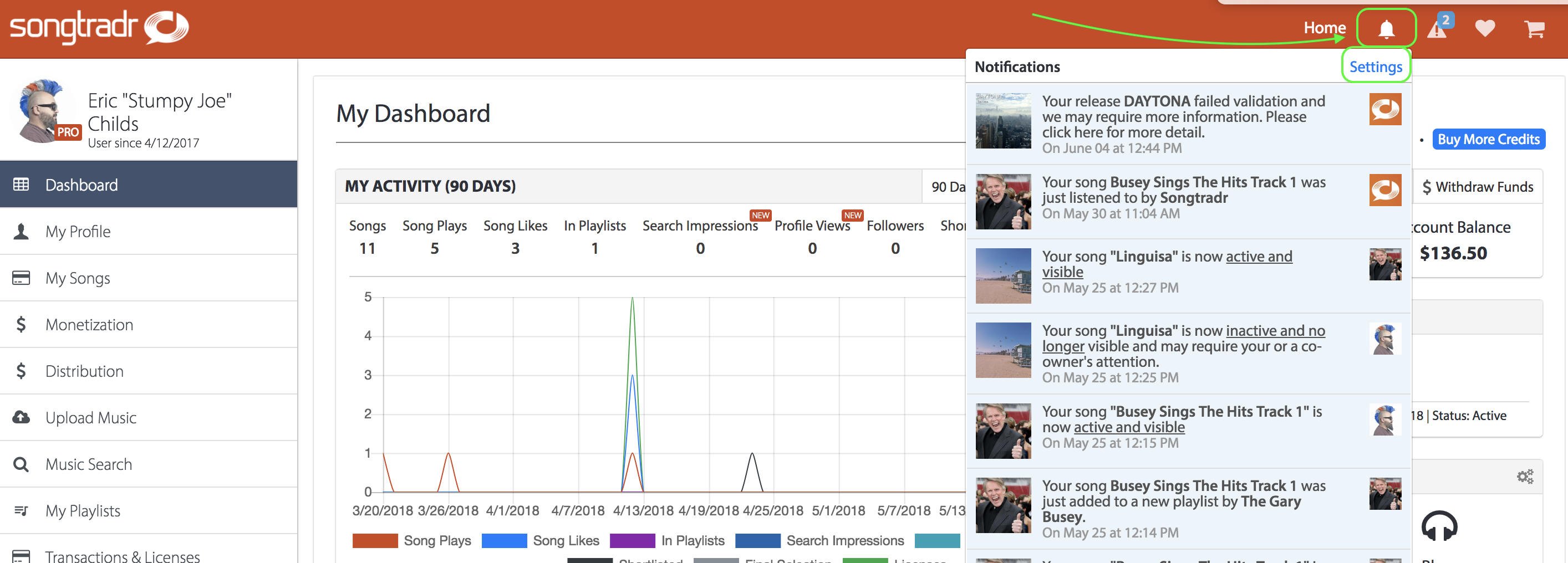This screenshot has width=1568, height=563.
Task: Open the notifications bell icon
Action: 1386,29
